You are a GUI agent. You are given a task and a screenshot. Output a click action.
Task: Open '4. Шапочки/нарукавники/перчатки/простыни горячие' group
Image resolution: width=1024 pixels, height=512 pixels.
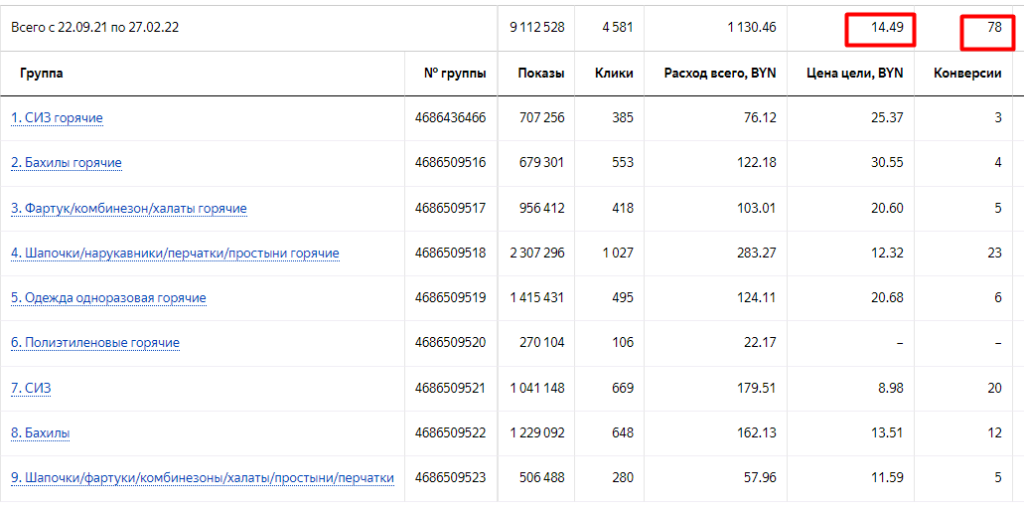click(175, 253)
